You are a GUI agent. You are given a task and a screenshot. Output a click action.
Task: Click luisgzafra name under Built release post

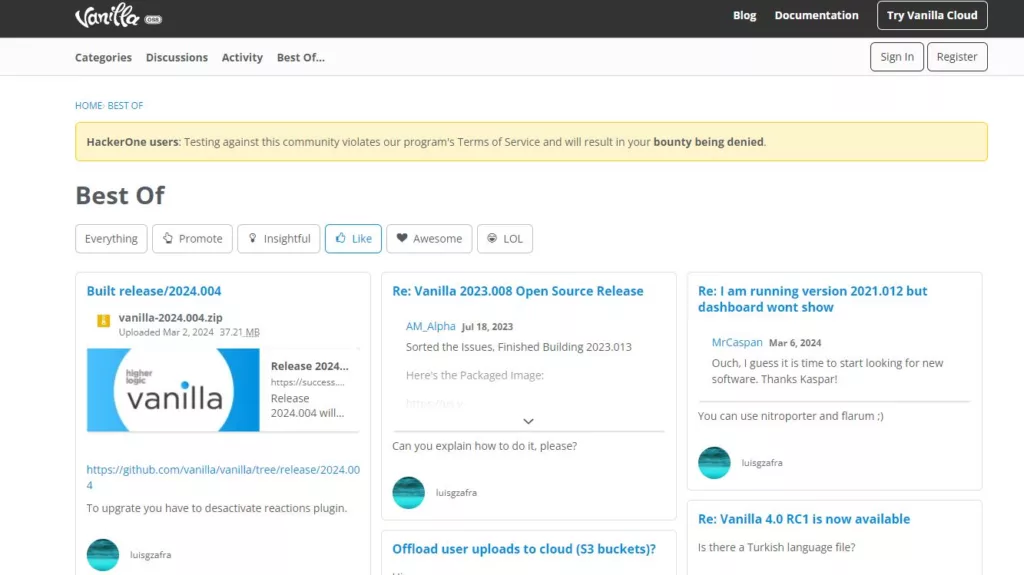(x=150, y=555)
